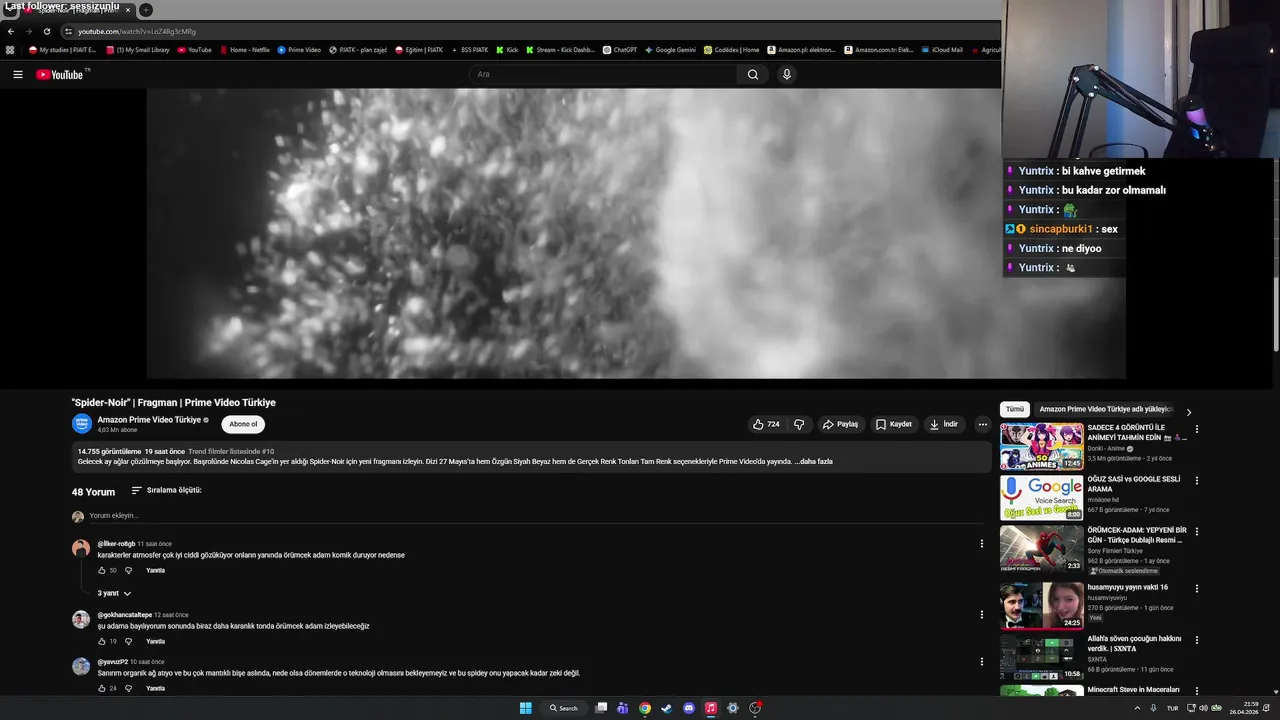
Task: Open the Google Gemini bookmark
Action: point(669,49)
